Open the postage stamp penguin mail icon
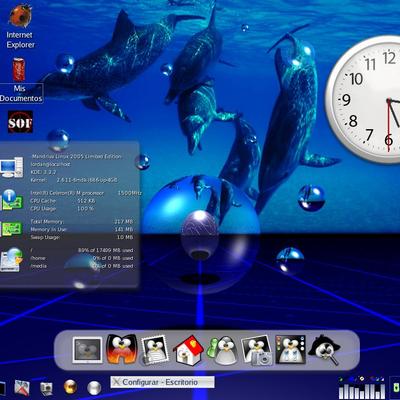The width and height of the screenshot is (400, 400). pos(154,350)
